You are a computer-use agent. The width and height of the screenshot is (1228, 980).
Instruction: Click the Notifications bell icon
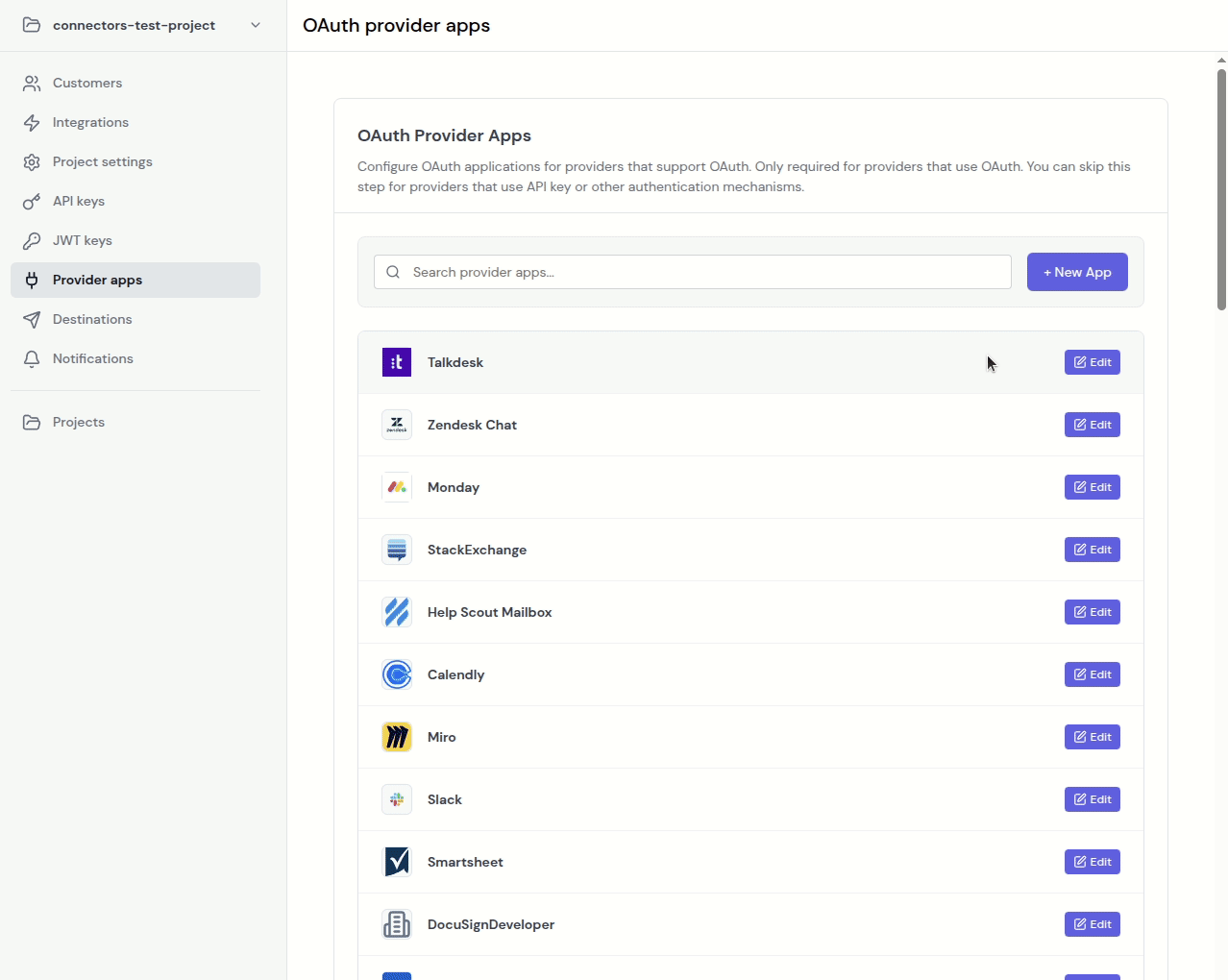(32, 359)
